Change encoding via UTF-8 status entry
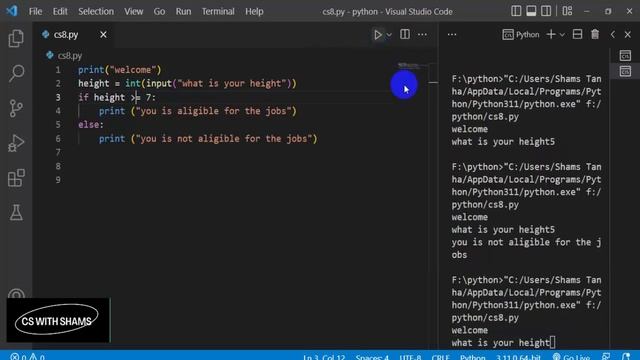 (410, 357)
